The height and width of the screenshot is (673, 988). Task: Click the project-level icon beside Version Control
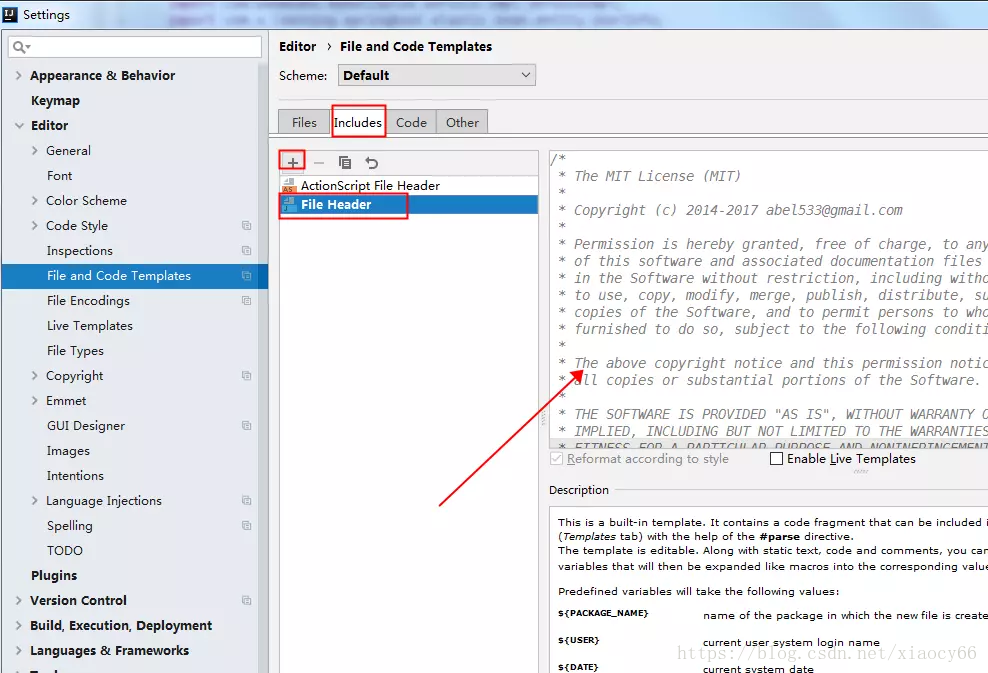point(246,601)
